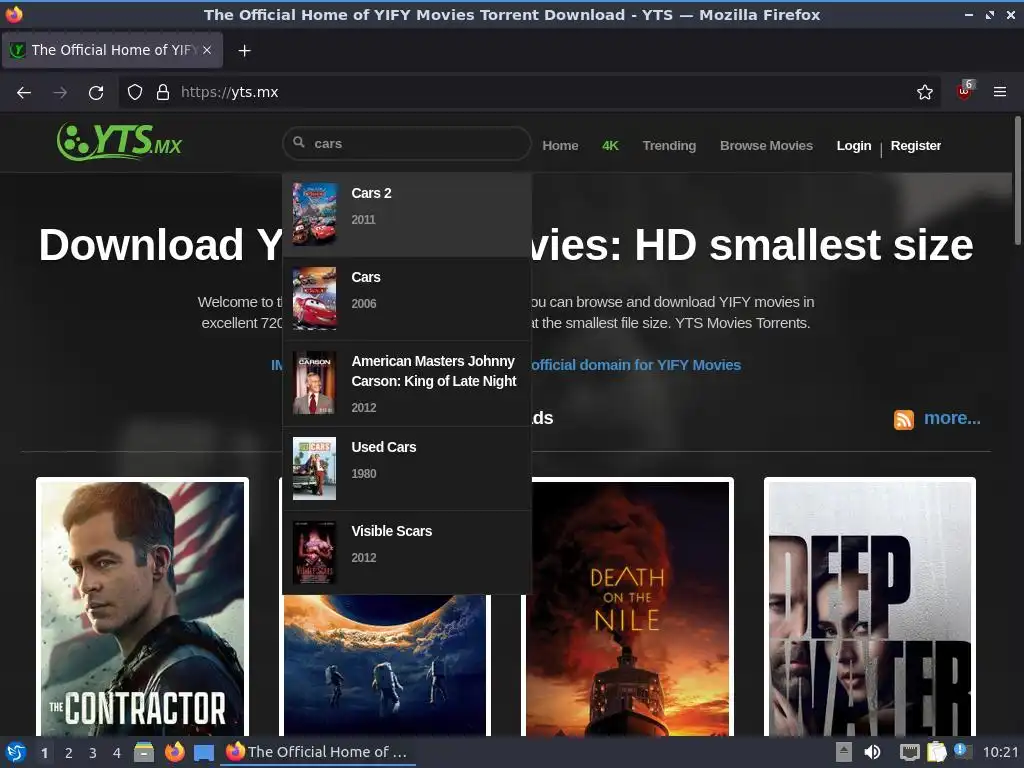Open the 4K movies section

(x=610, y=146)
